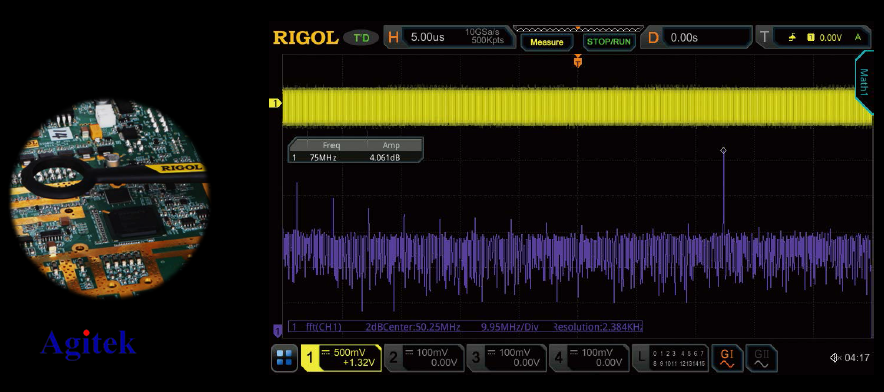Click the FFT peak diamond marker

723,150
